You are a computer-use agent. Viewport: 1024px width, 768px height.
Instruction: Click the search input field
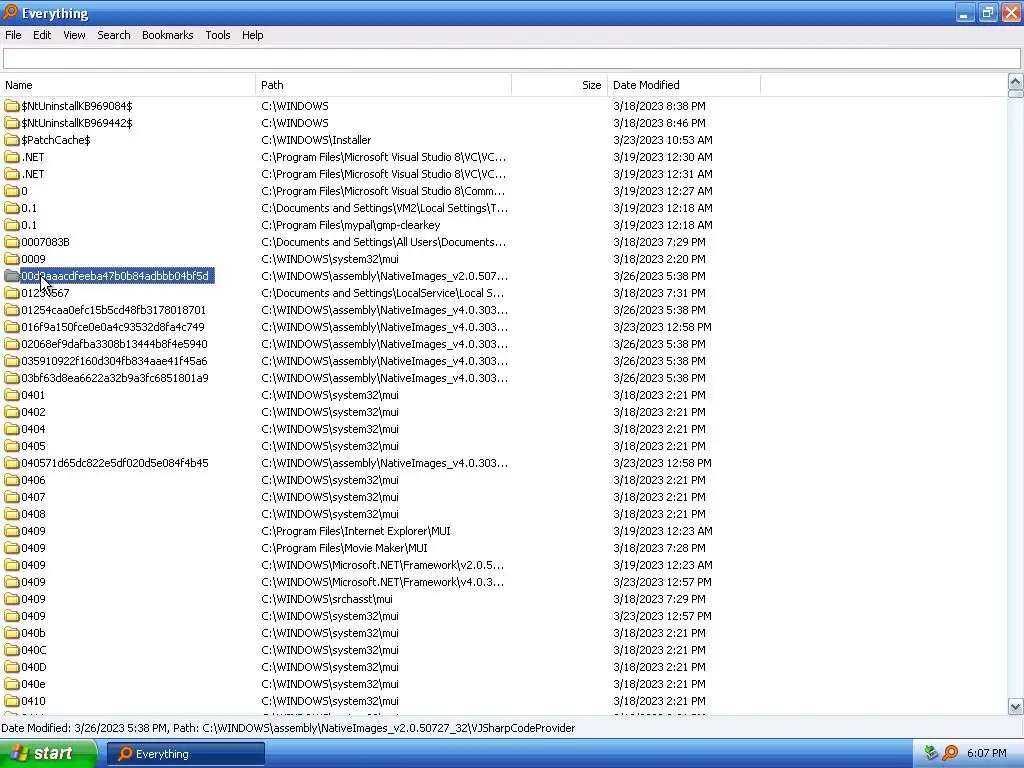click(511, 59)
